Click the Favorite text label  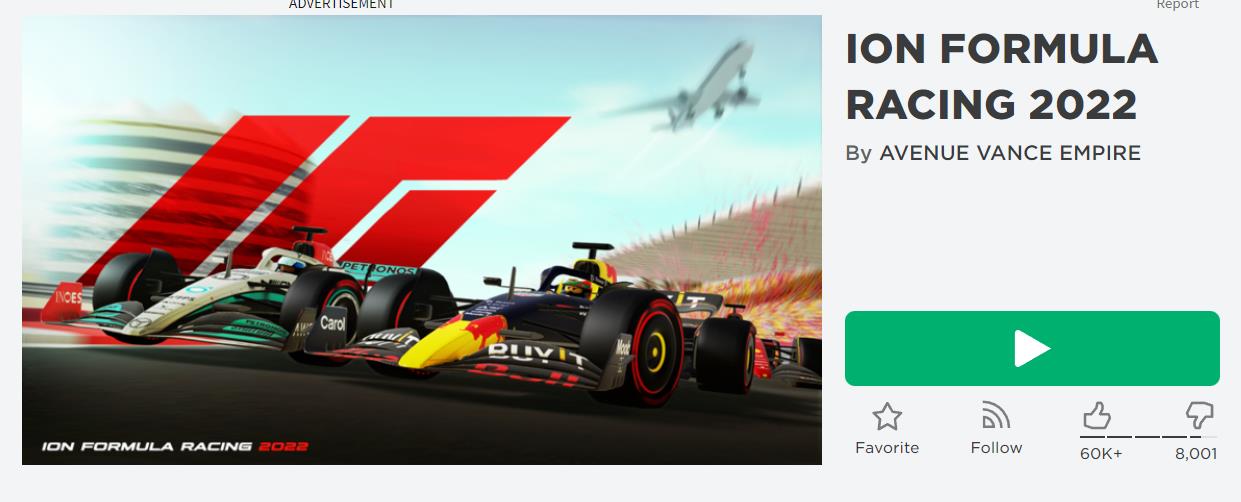(x=887, y=448)
